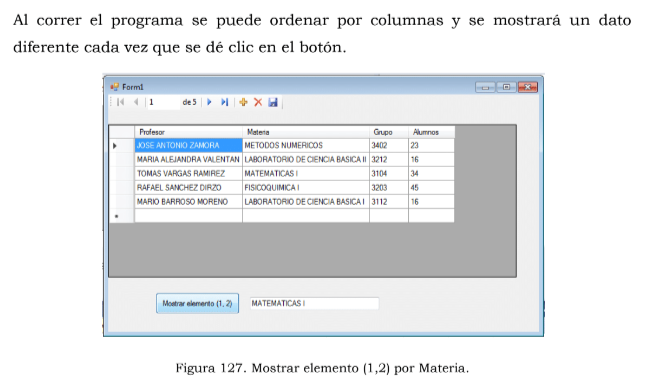Select Alumnos cell 45
The width and height of the screenshot is (656, 381).
[x=431, y=188]
